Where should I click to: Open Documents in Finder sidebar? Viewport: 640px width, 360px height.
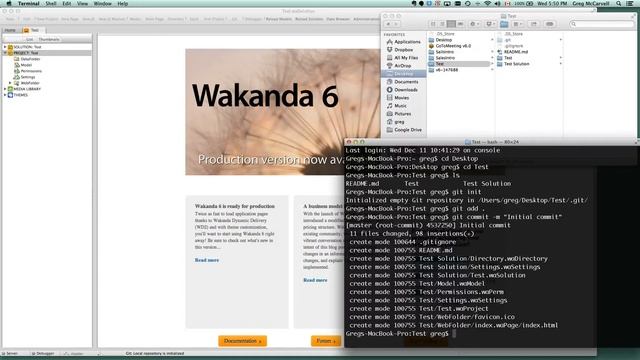(402, 82)
